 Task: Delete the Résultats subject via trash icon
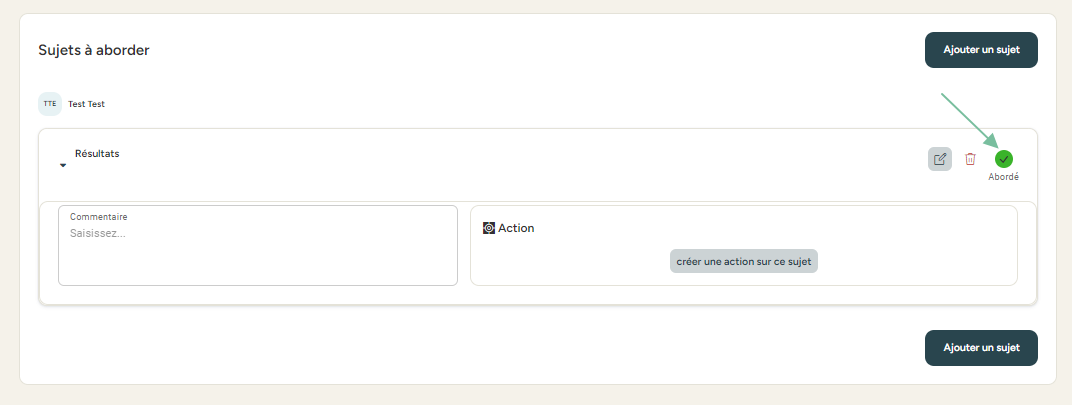pyautogui.click(x=970, y=159)
